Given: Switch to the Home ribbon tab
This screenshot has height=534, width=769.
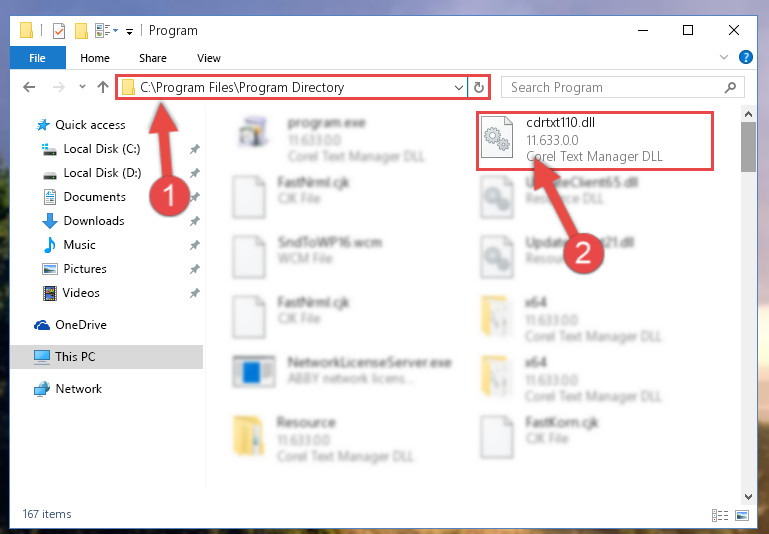Looking at the screenshot, I should pos(95,58).
